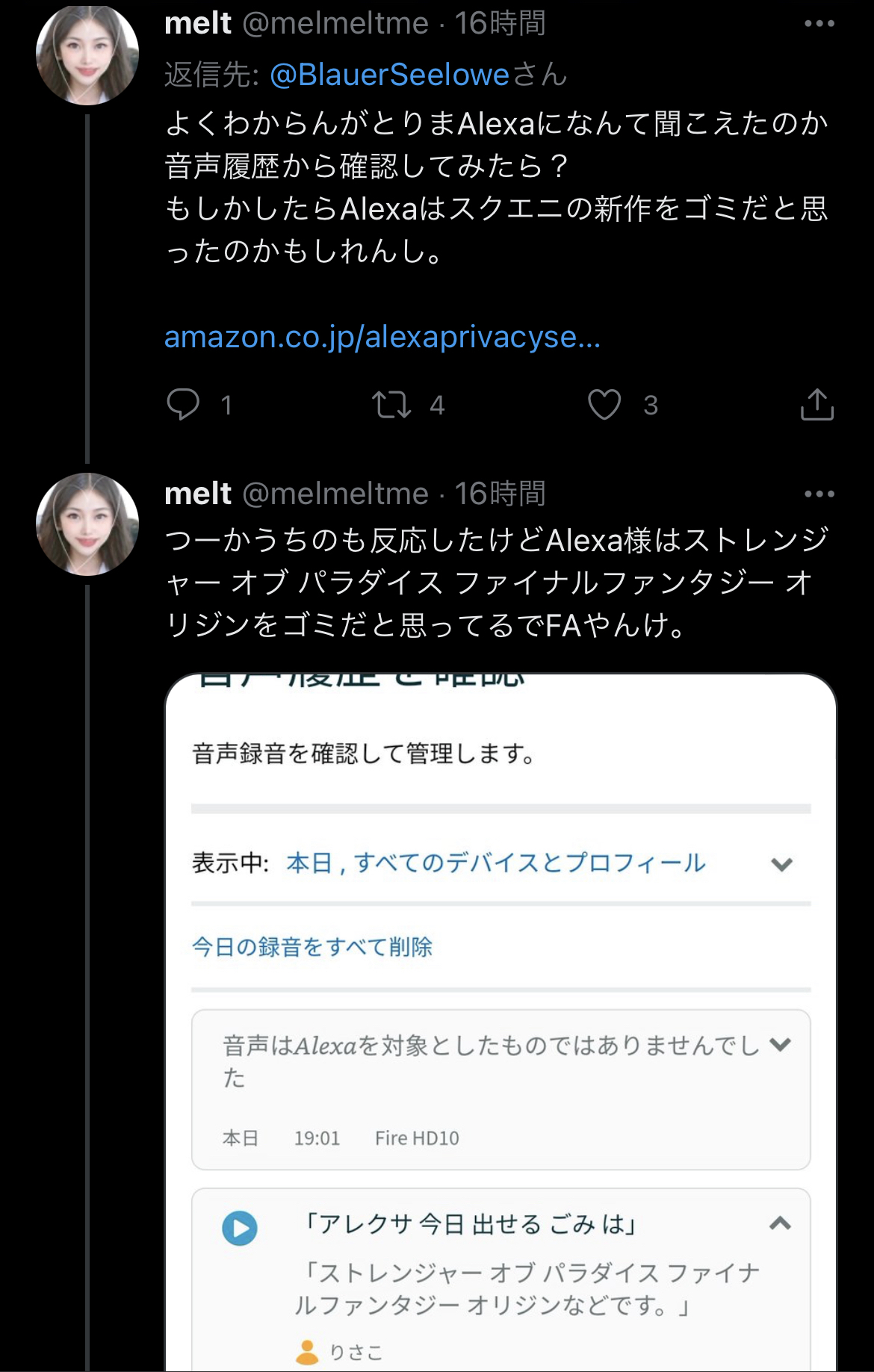
Task: Retweet the first melt tweet
Action: coord(391,404)
